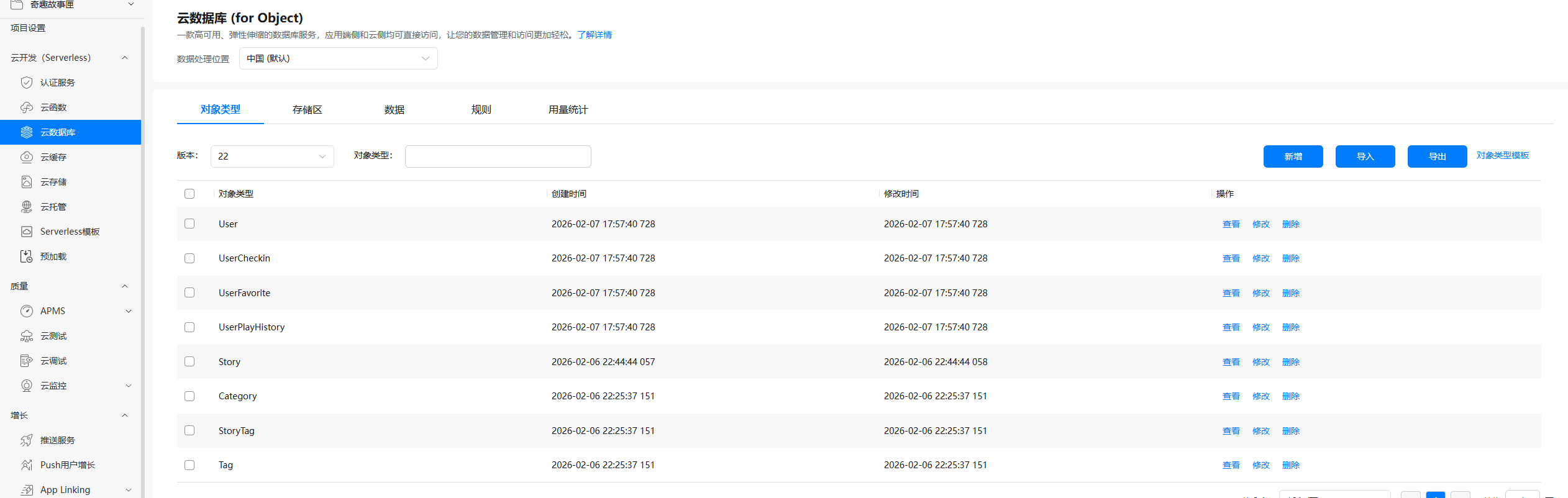1568x498 pixels.
Task: Open the 对象类型模板 link
Action: pos(1503,155)
